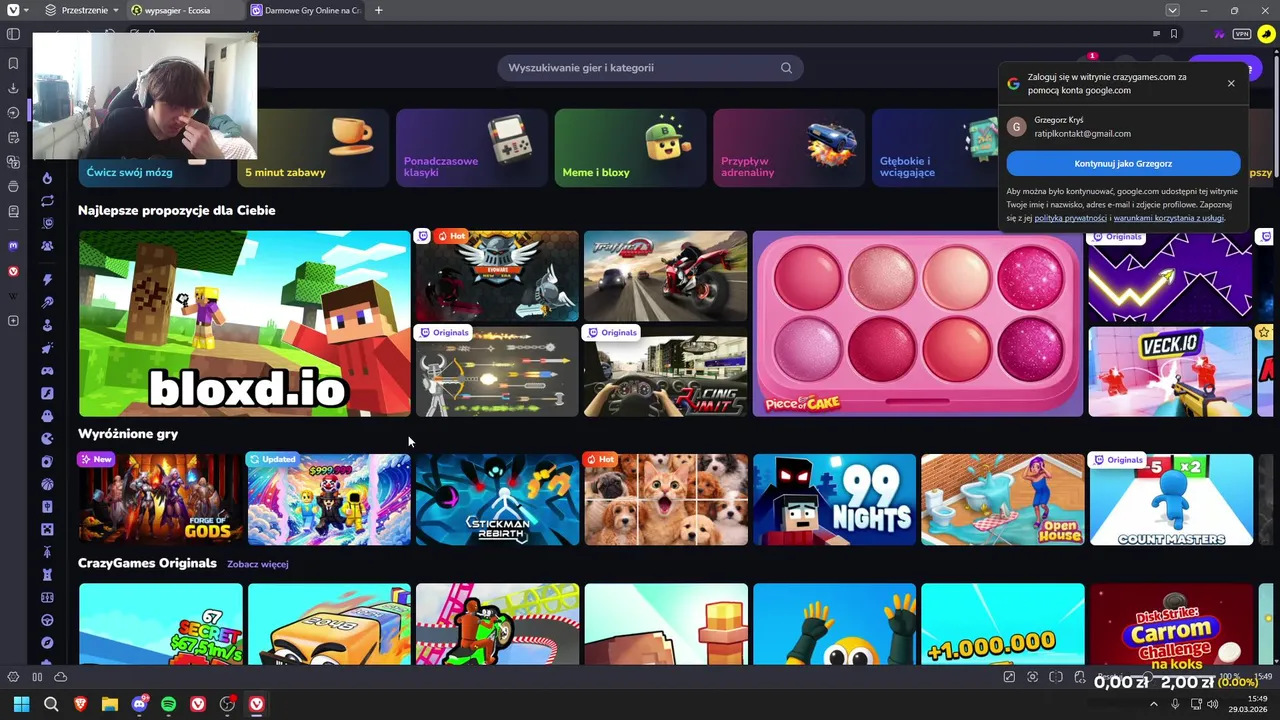Open the Mastodon web panel icon
The width and height of the screenshot is (1280, 720).
point(13,246)
